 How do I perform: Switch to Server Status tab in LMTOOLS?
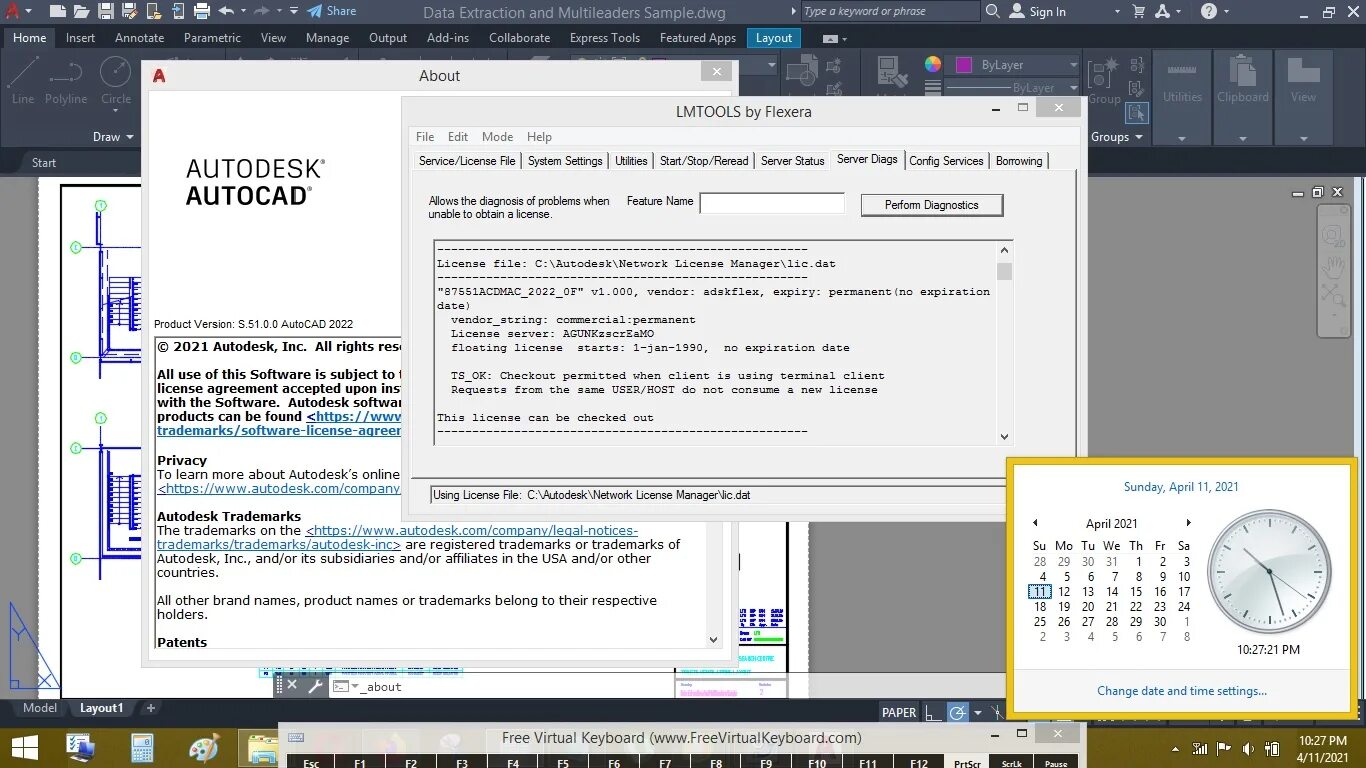(793, 161)
